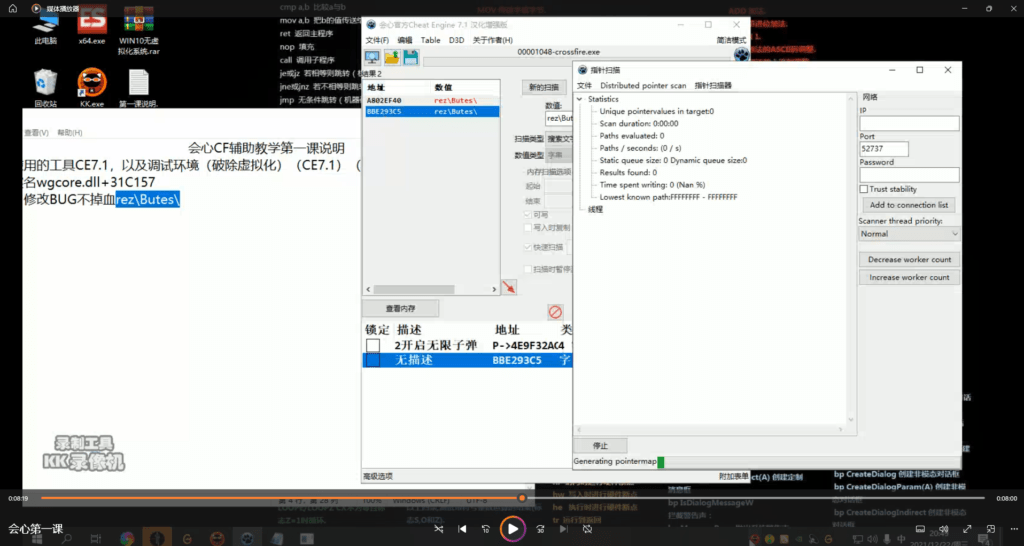Open the Recycle Bin desktop icon
Image resolution: width=1024 pixels, height=546 pixels.
coord(45,83)
